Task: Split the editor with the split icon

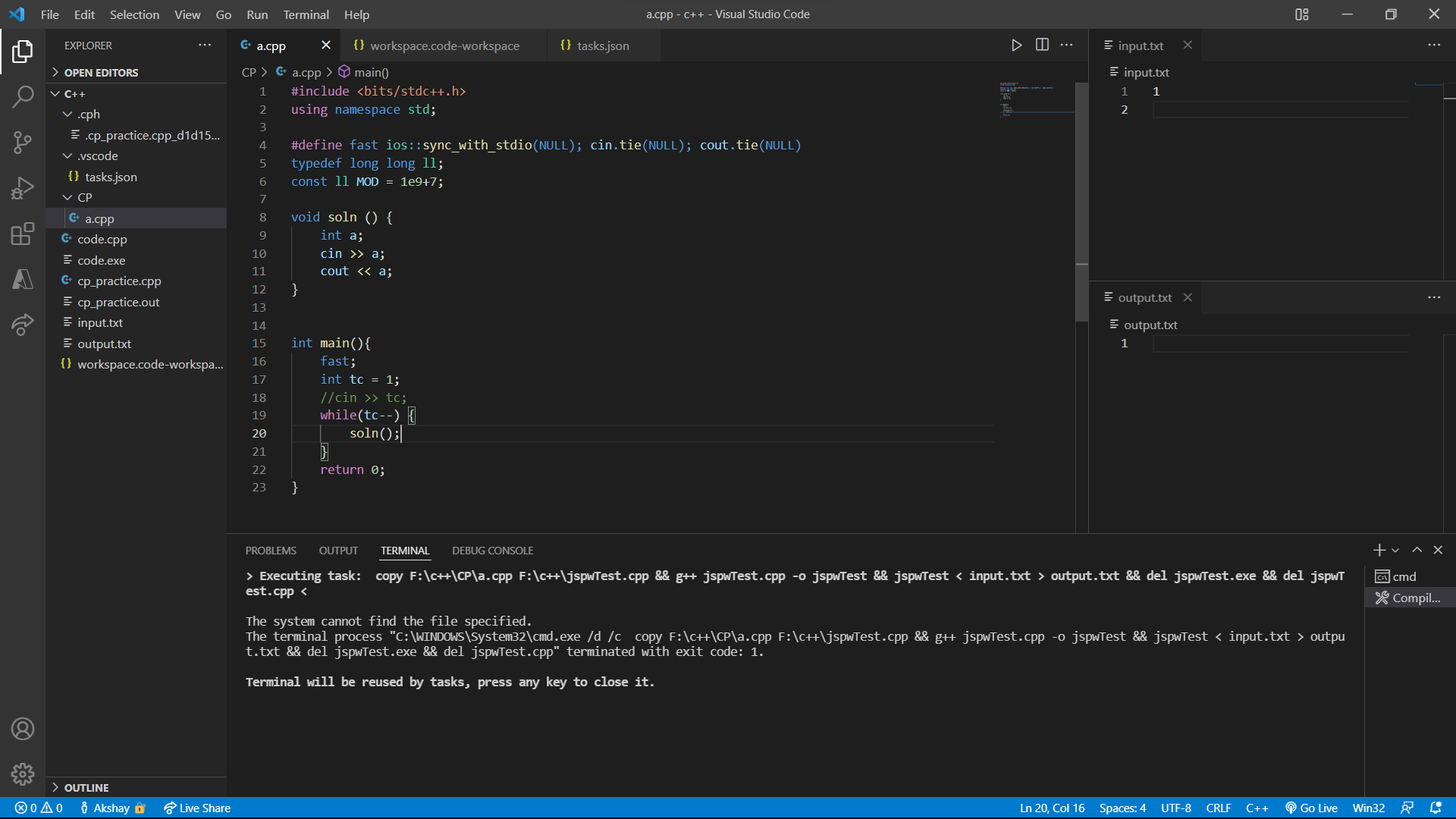Action: click(1042, 45)
